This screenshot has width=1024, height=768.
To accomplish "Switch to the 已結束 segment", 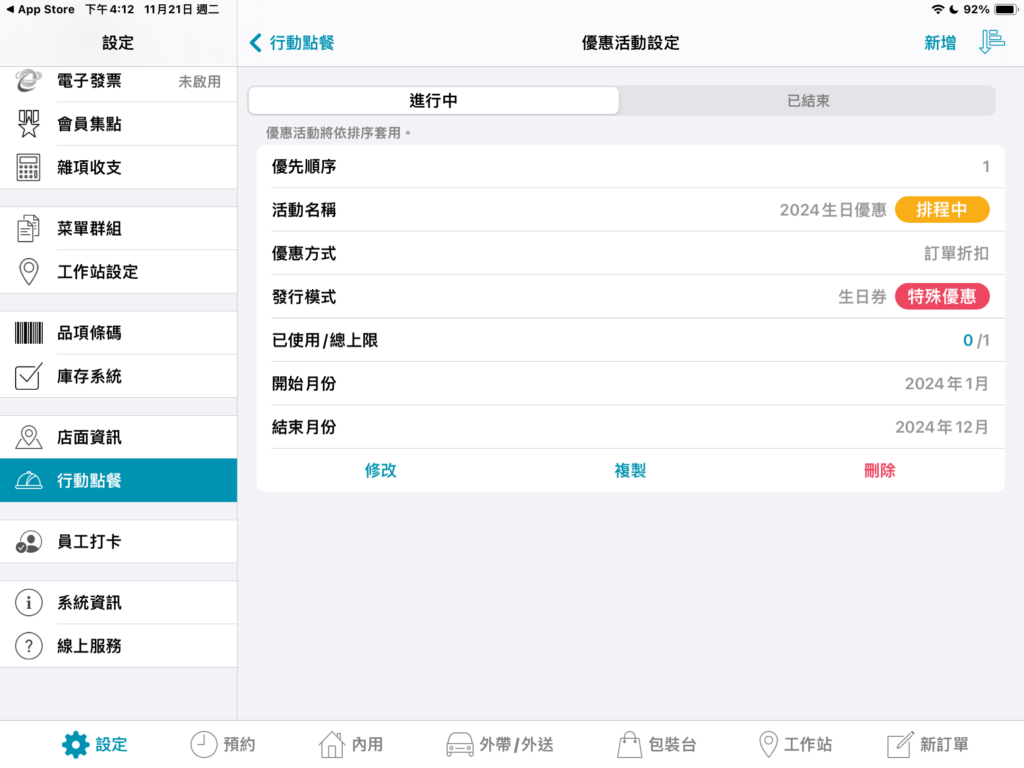I will point(808,101).
